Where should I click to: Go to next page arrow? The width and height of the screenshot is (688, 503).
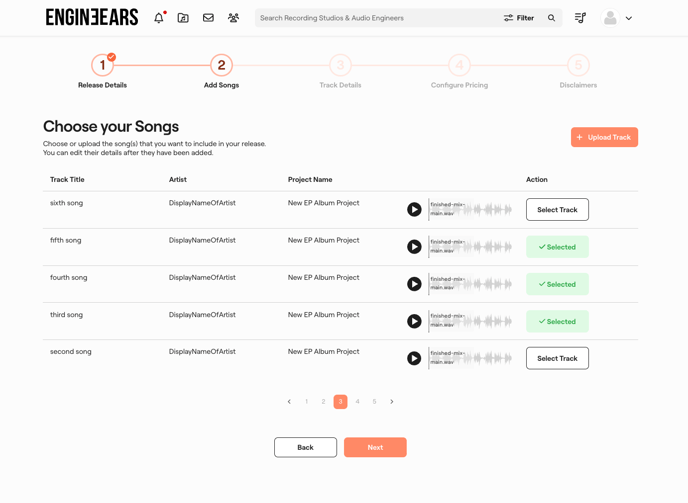392,402
